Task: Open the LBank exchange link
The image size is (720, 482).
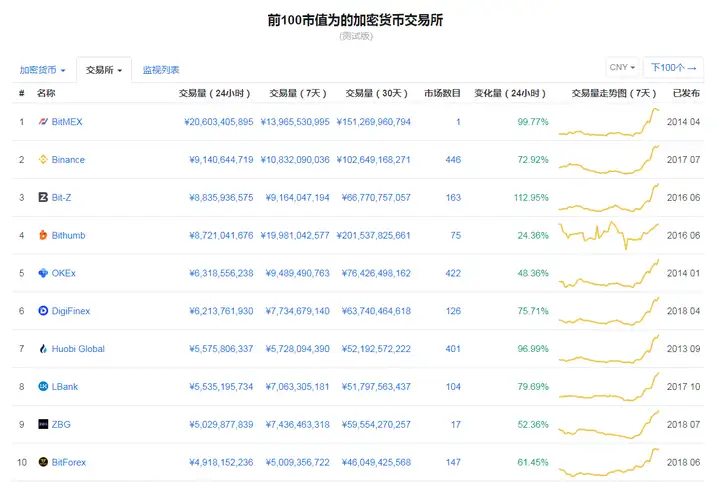Action: 65,387
